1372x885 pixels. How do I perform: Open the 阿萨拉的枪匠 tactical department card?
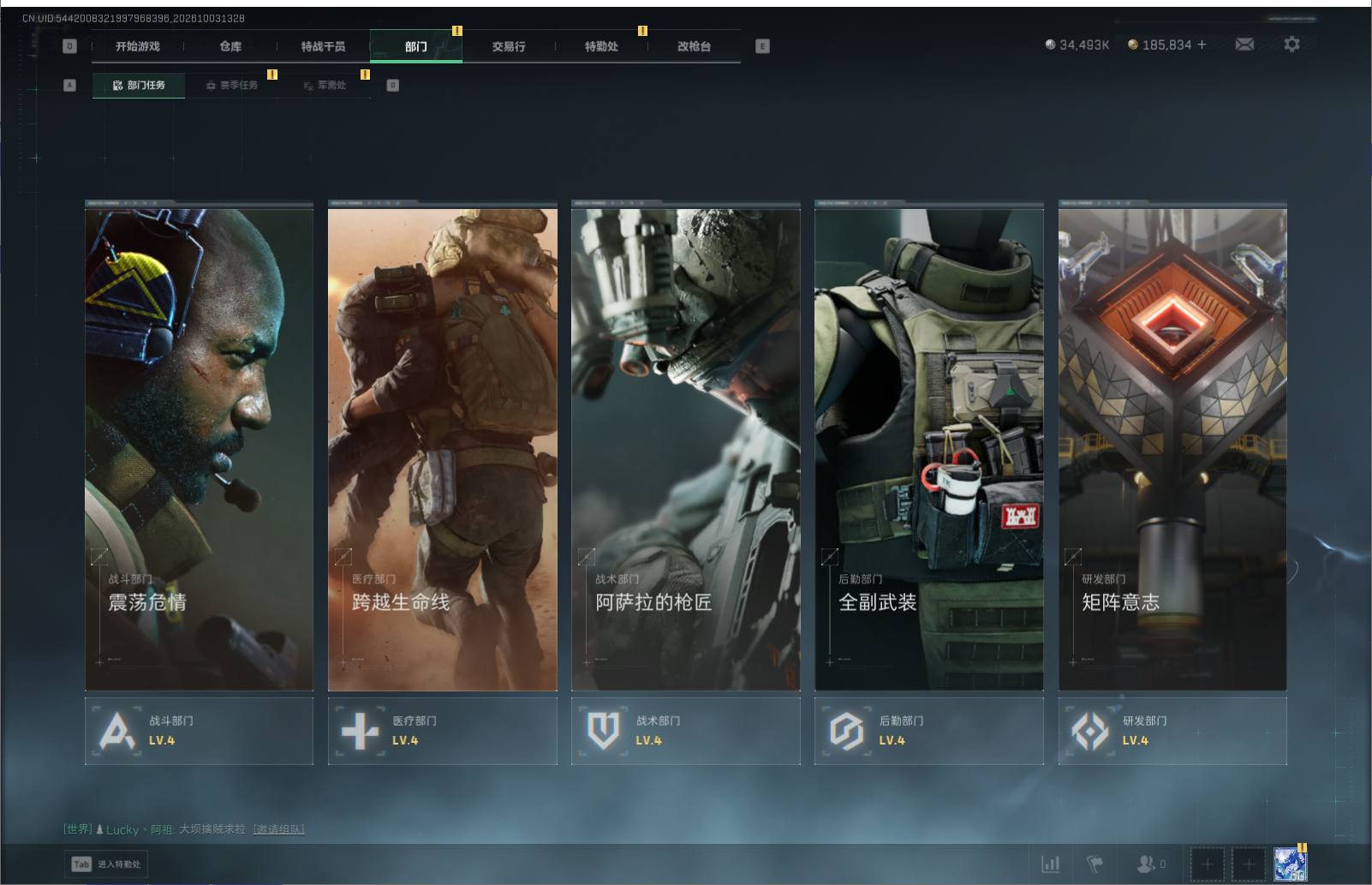[x=685, y=449]
